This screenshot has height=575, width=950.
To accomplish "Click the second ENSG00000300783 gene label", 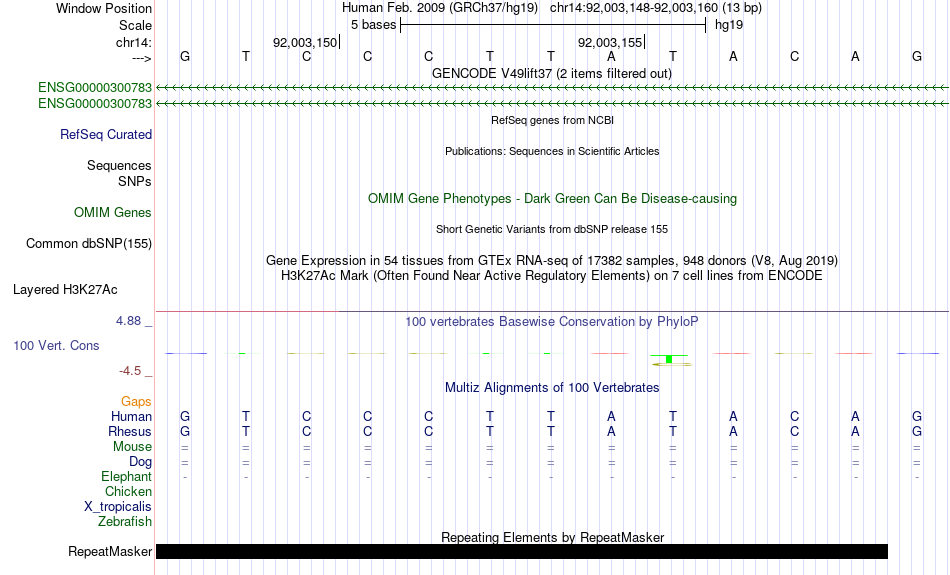I will pos(95,104).
